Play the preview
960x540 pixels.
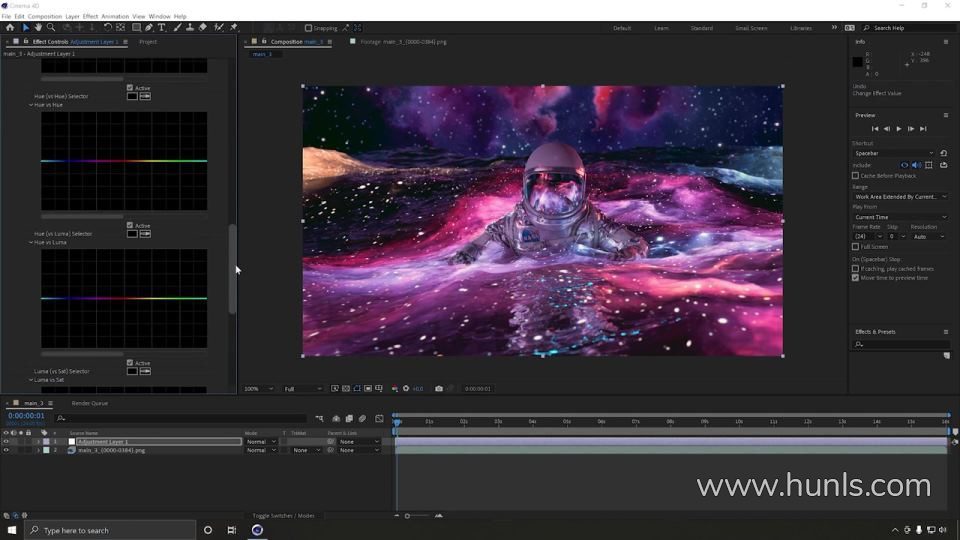[899, 129]
